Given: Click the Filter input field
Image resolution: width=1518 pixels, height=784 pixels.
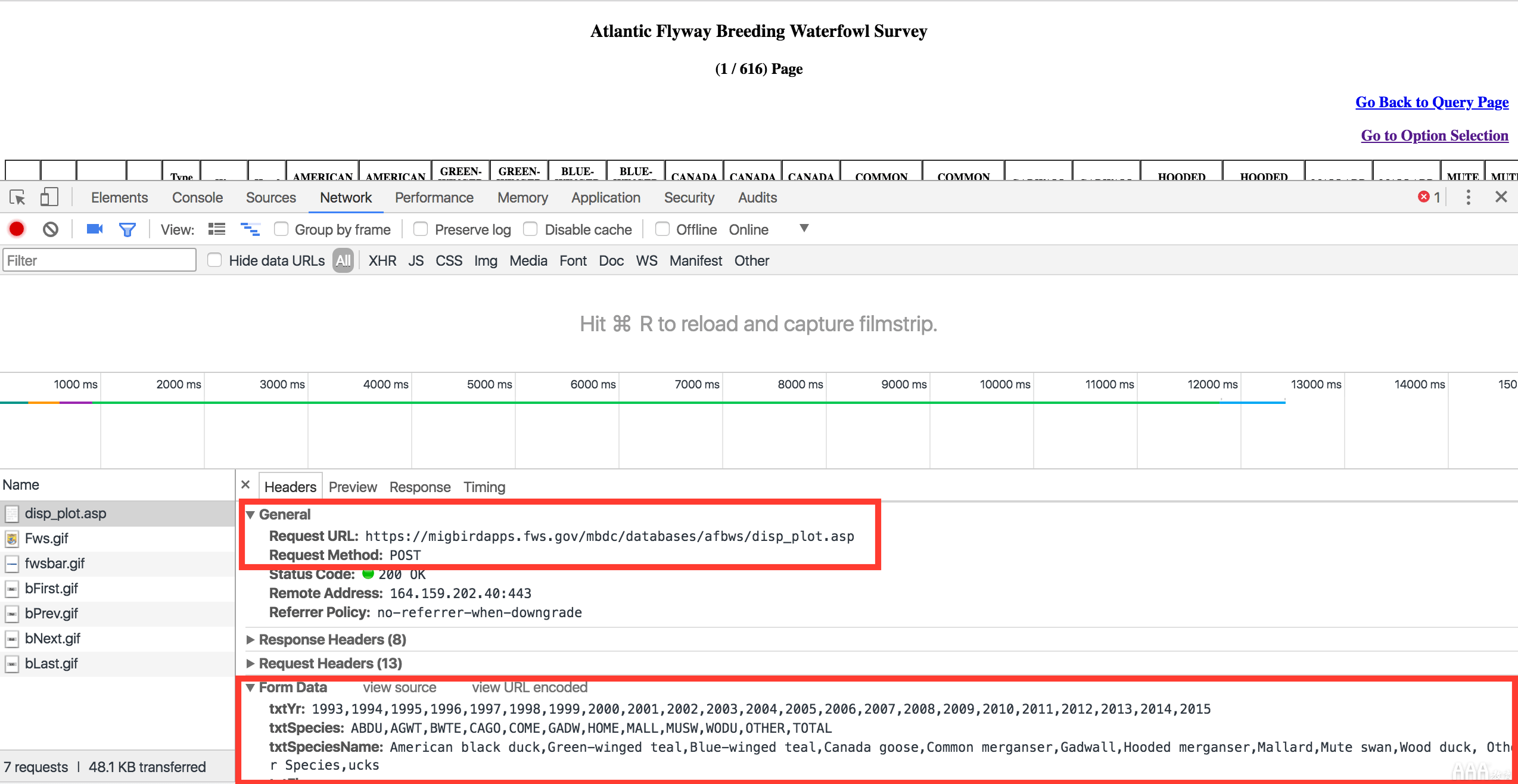Looking at the screenshot, I should coord(100,261).
